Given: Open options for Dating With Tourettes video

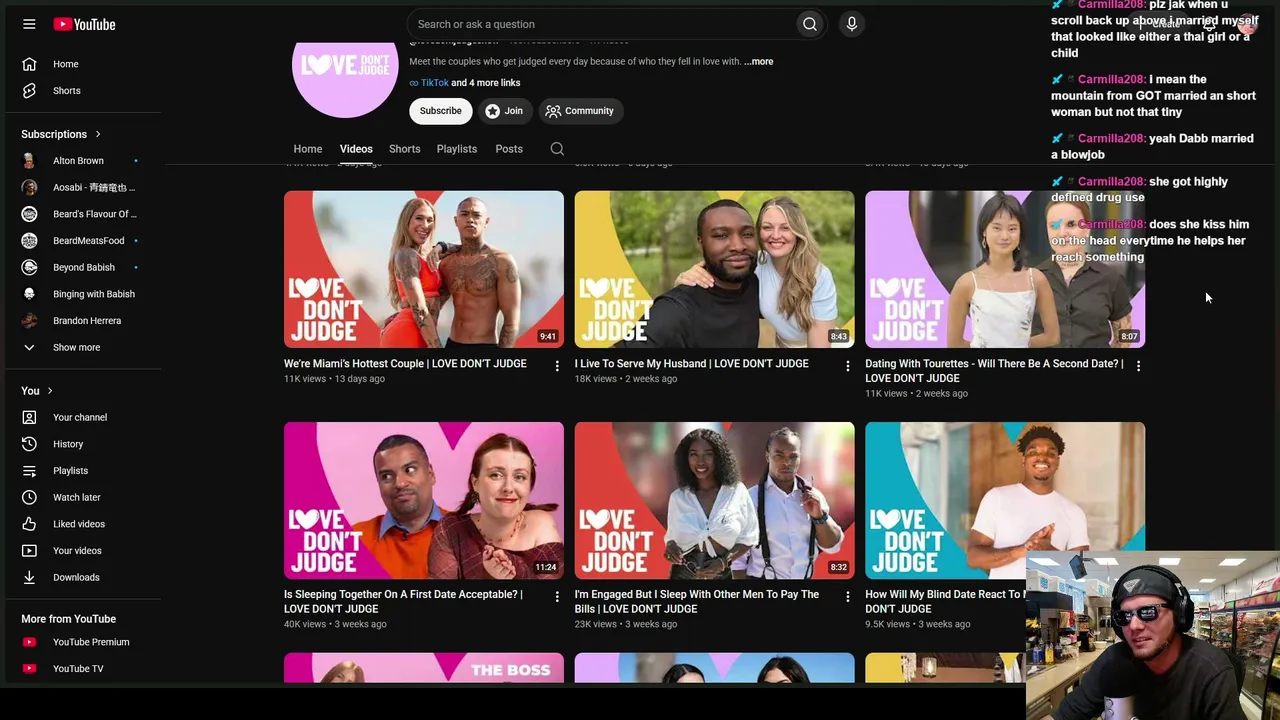Looking at the screenshot, I should click(x=1138, y=366).
